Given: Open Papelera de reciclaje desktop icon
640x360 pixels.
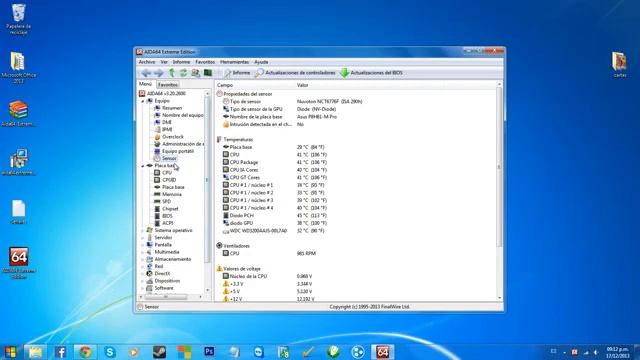Looking at the screenshot, I should [18, 19].
